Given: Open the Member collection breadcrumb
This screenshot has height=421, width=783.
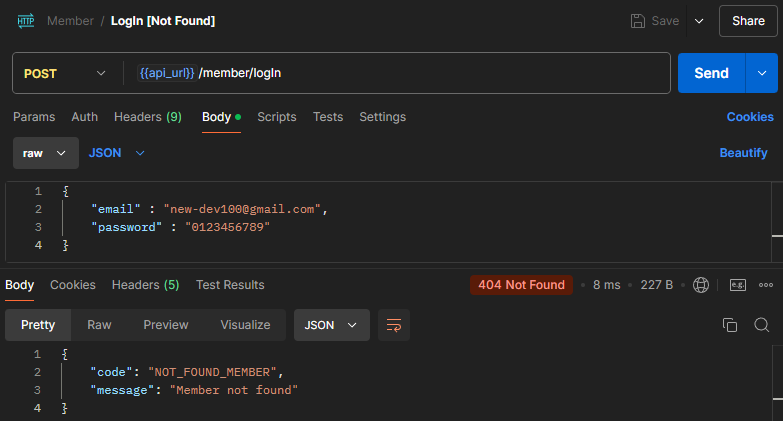Looking at the screenshot, I should (70, 21).
